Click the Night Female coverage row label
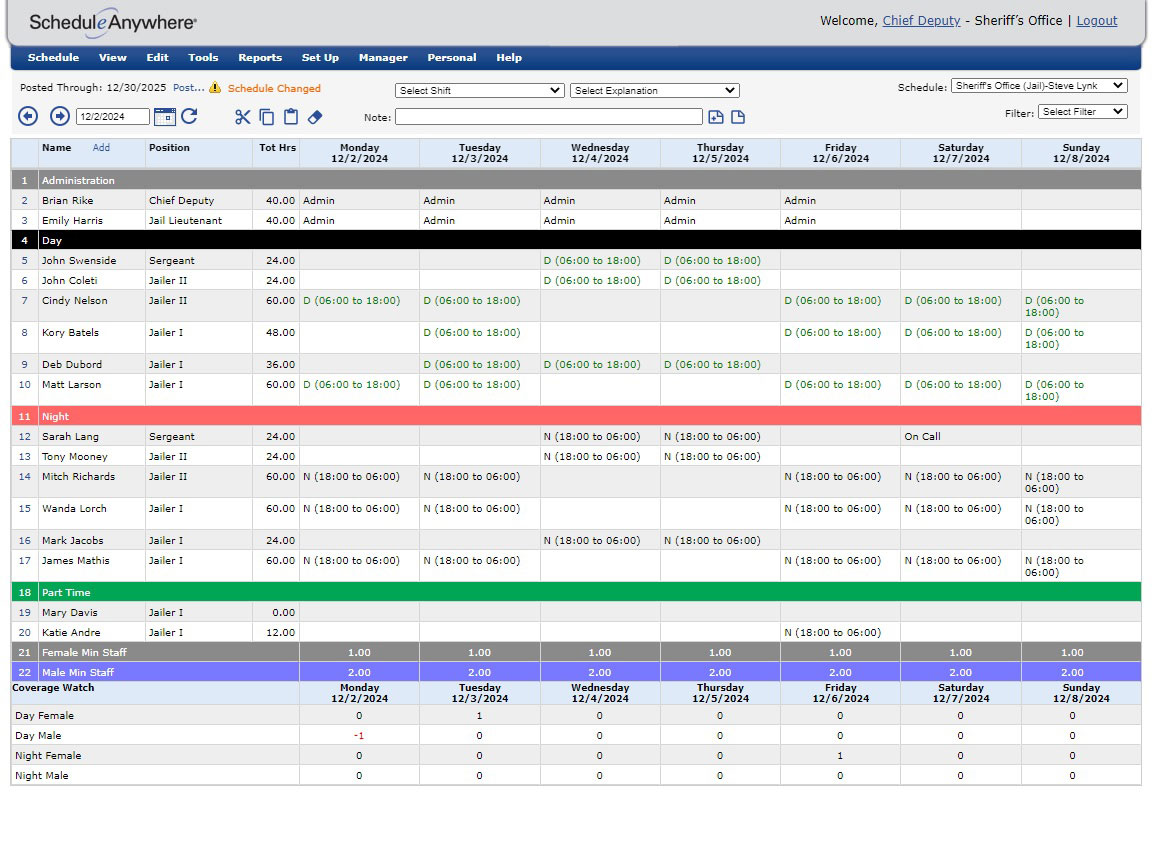The height and width of the screenshot is (864, 1152). tap(48, 755)
